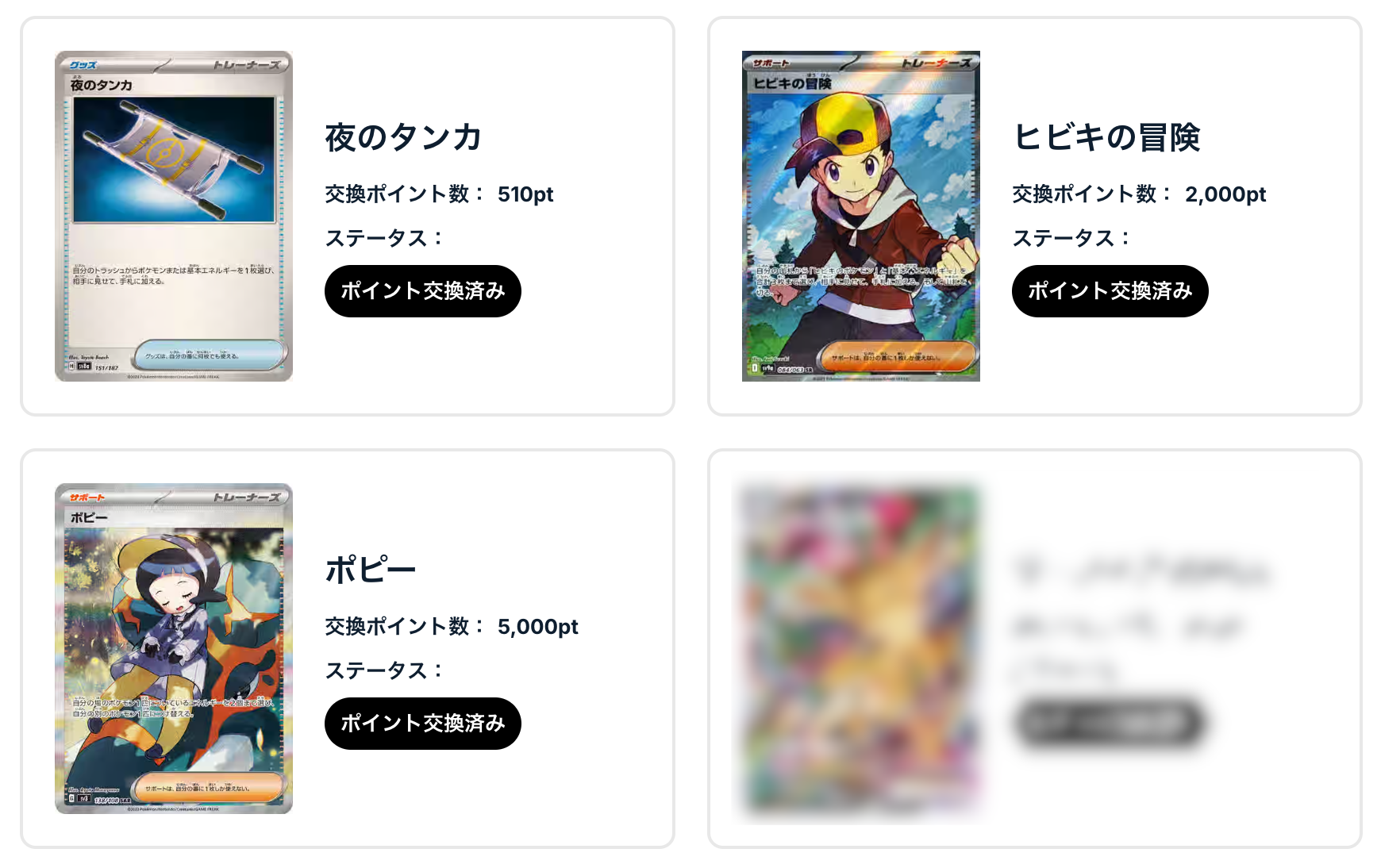Click the 夜のタンカ title text
Screen dimensions: 1381x868
click(403, 137)
